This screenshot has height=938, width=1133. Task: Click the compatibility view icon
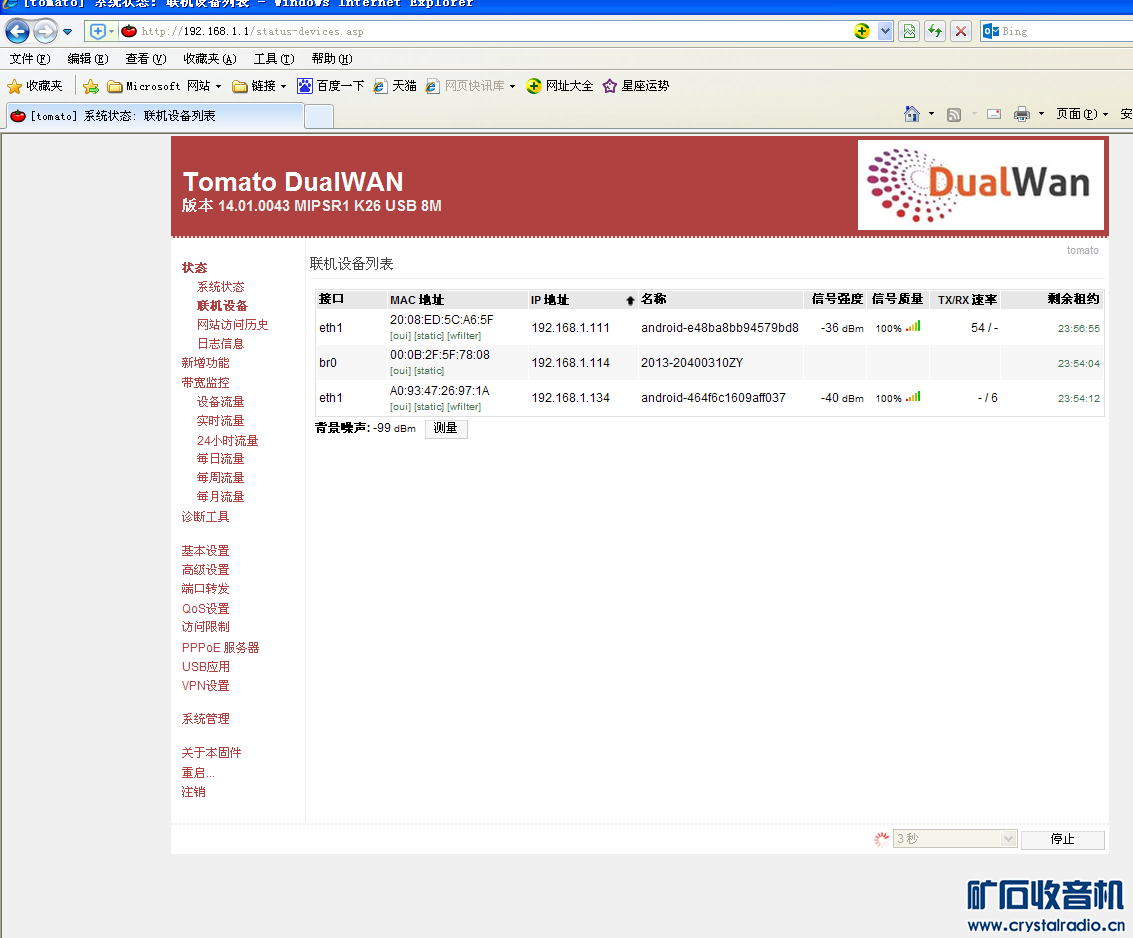[x=909, y=31]
